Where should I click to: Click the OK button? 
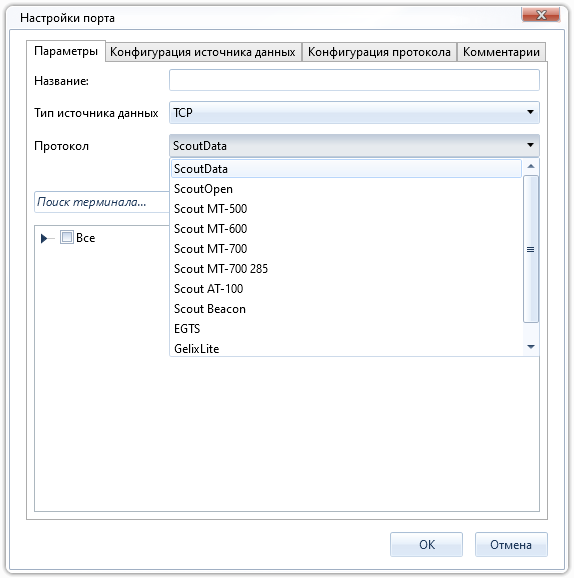[x=426, y=544]
